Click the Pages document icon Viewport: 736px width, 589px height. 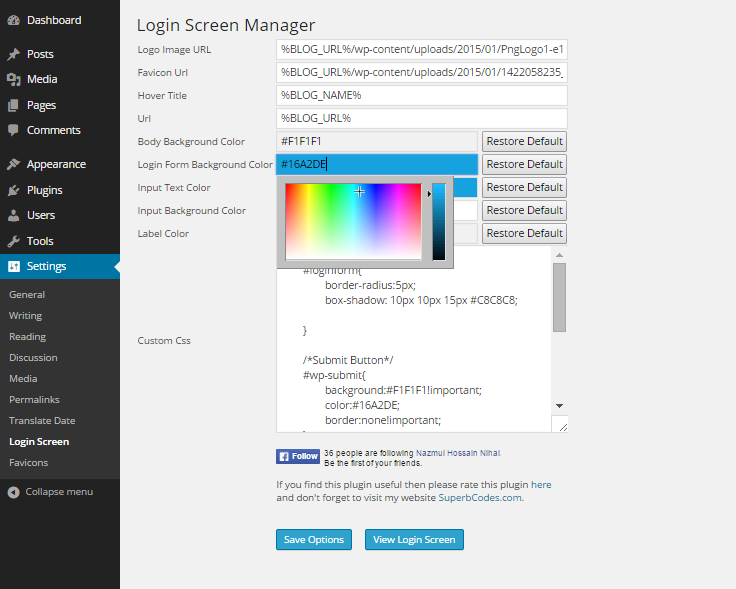(x=14, y=105)
